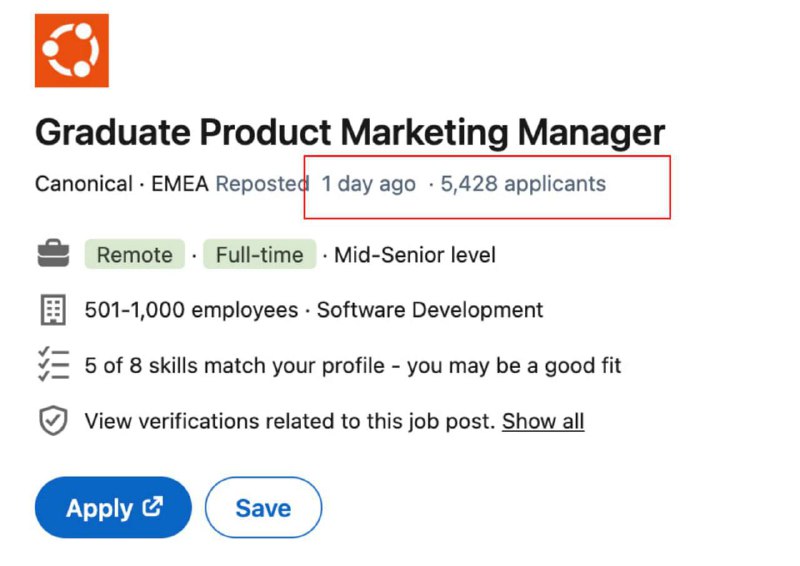This screenshot has width=800, height=566.
Task: Click the verification shield checkmark icon
Action: pyautogui.click(x=54, y=421)
